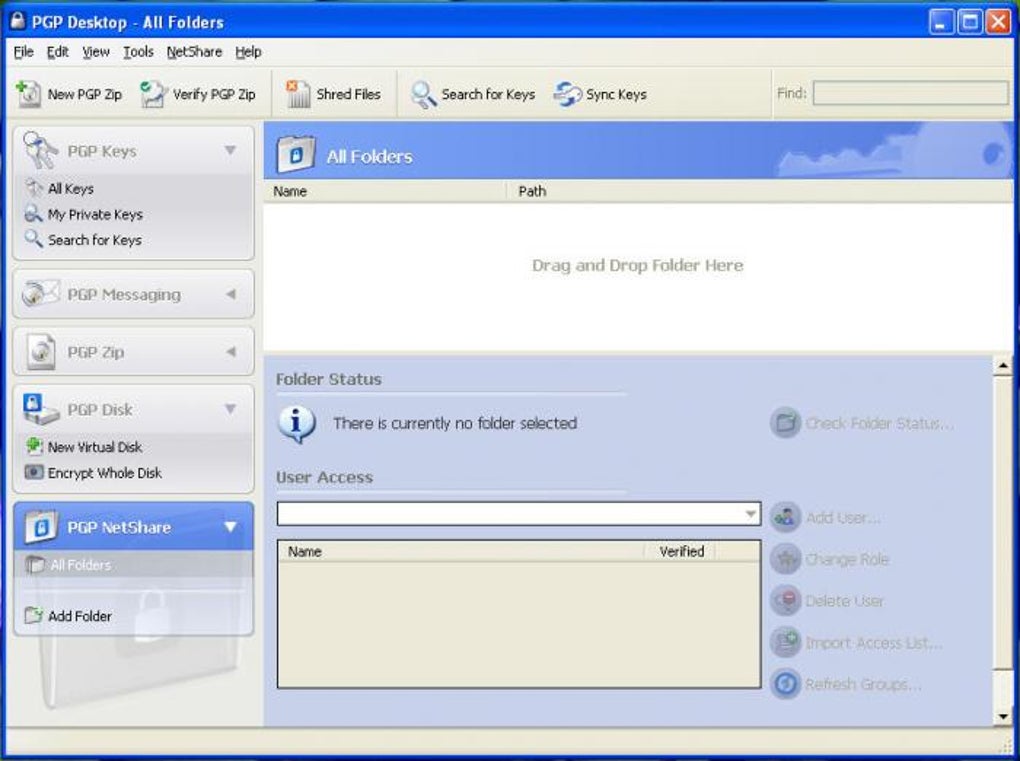1020x761 pixels.
Task: Click the All Keys sidebar icon
Action: click(x=34, y=189)
